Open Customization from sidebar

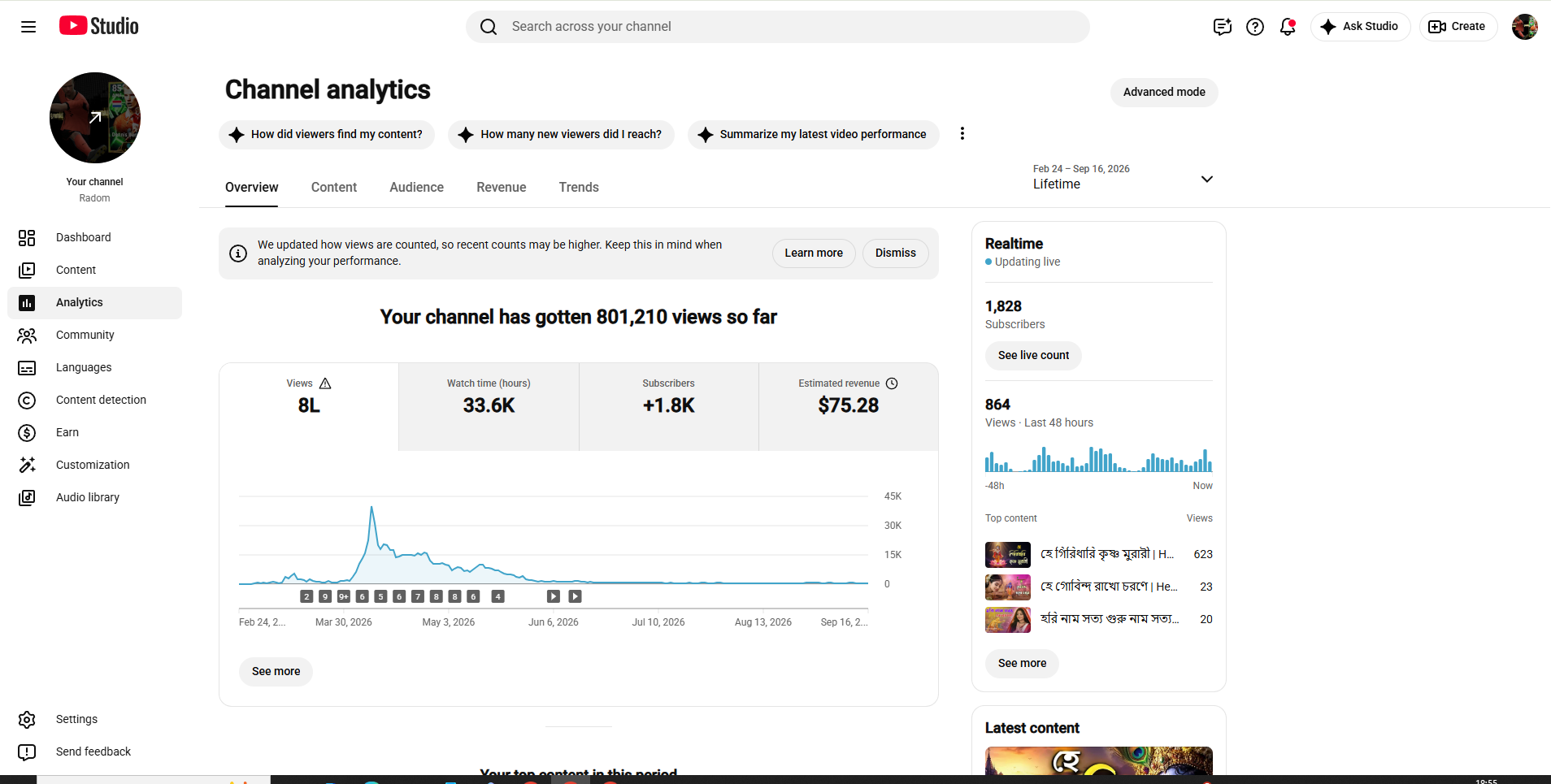pos(94,465)
